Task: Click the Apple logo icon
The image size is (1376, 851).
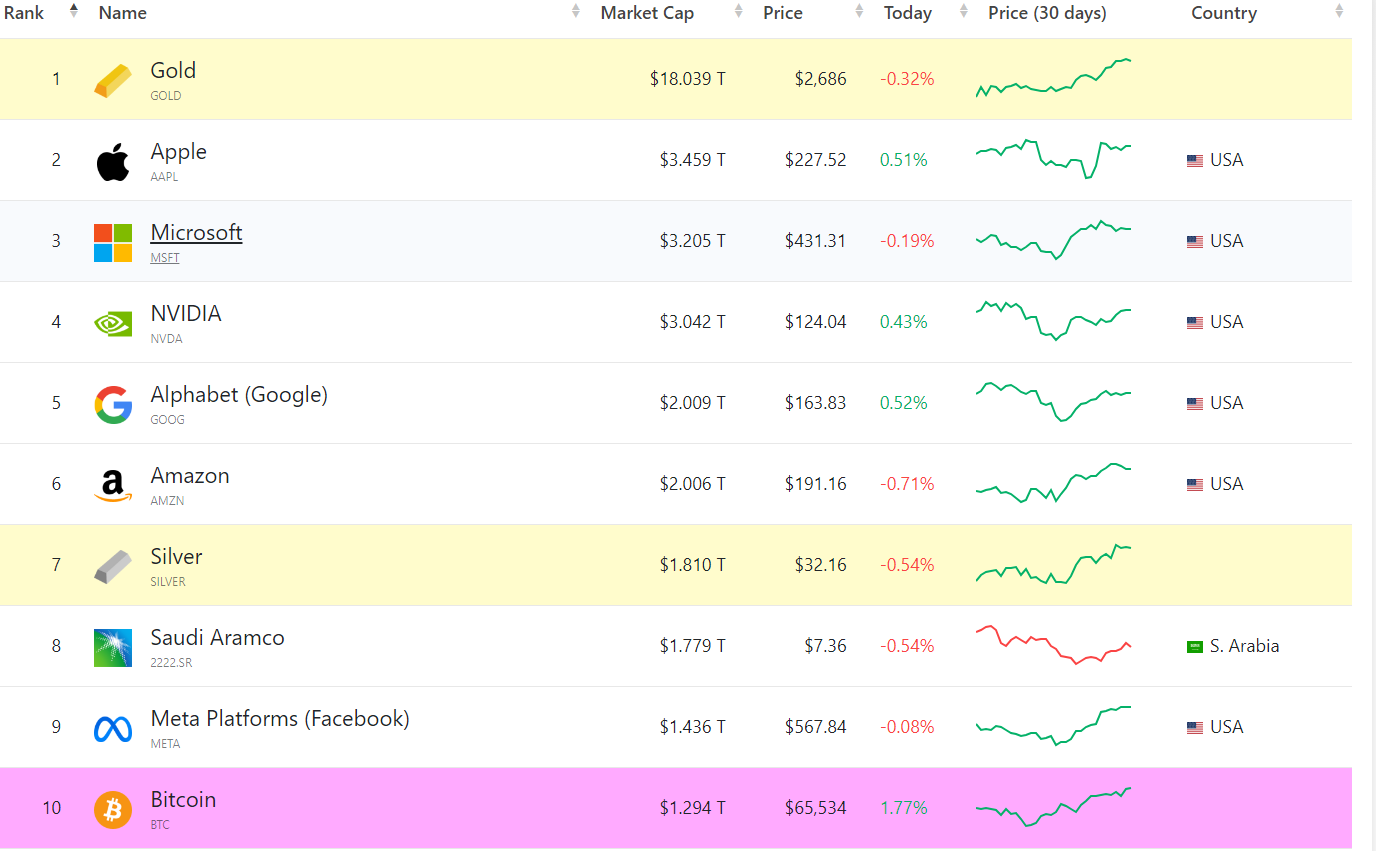Action: (x=113, y=162)
